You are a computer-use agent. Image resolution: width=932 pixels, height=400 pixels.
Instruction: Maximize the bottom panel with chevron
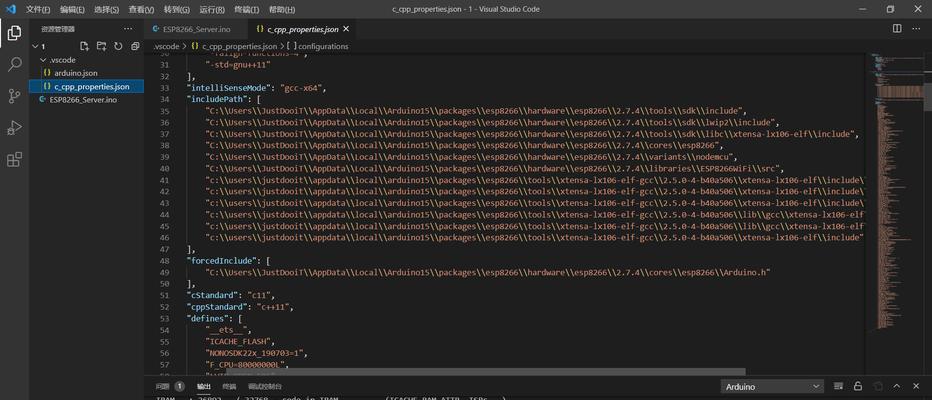click(898, 386)
